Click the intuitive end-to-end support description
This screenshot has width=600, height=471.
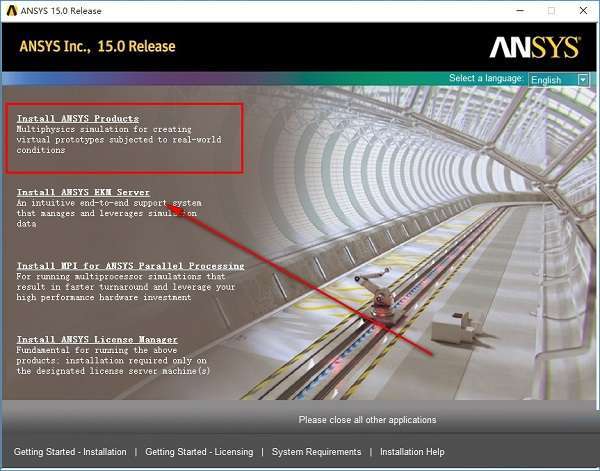(109, 213)
